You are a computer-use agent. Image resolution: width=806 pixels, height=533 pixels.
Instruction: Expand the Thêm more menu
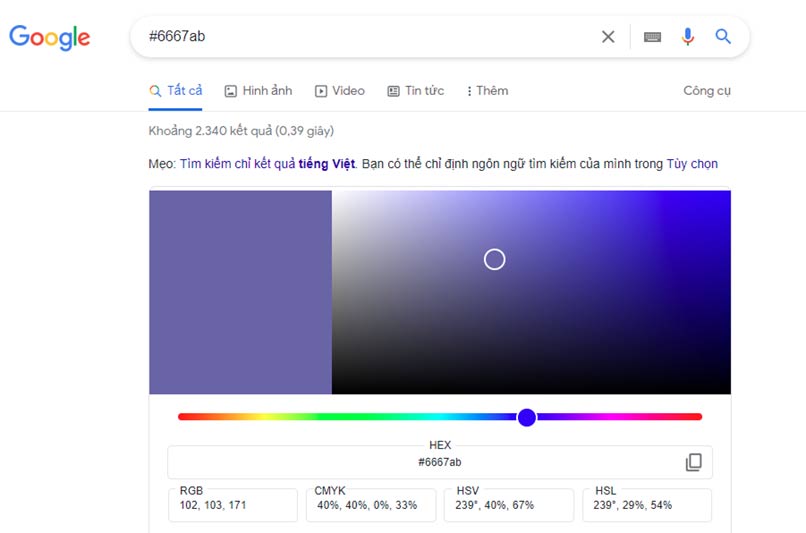[x=487, y=91]
